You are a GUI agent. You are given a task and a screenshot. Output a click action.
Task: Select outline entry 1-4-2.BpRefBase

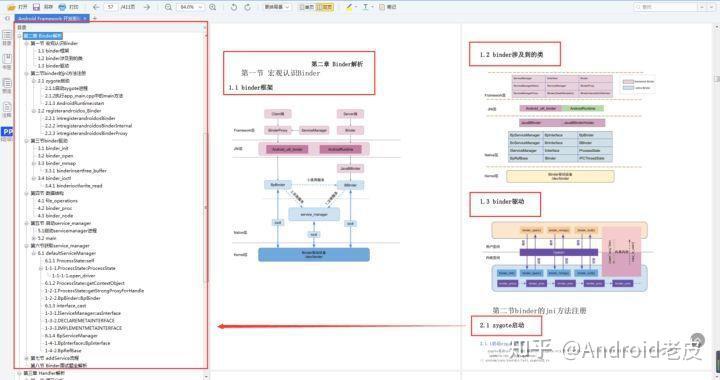[63, 351]
